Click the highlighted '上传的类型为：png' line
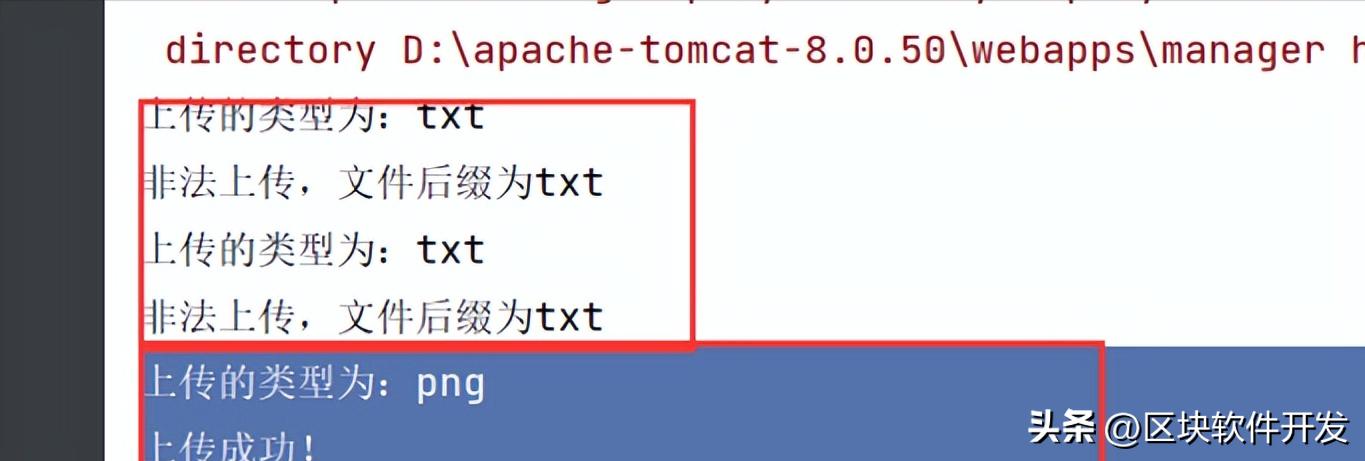This screenshot has width=1365, height=461. point(315,383)
